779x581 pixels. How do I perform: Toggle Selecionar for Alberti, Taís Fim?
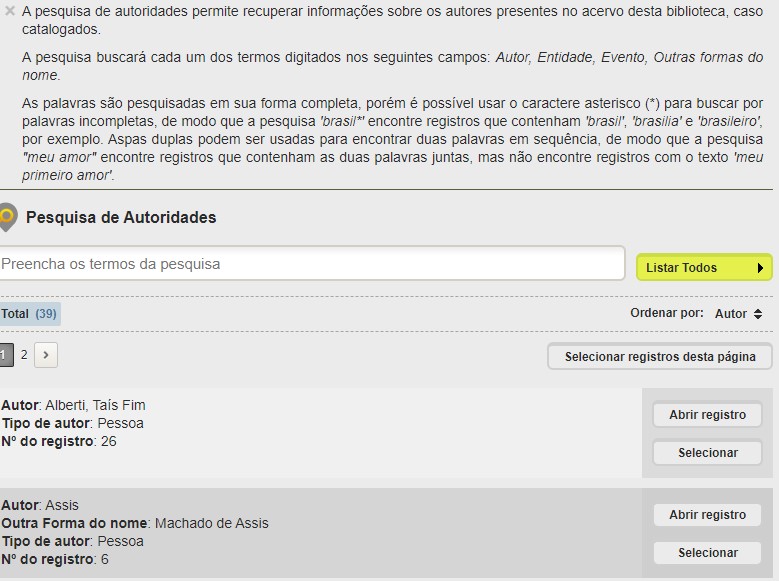pos(707,453)
